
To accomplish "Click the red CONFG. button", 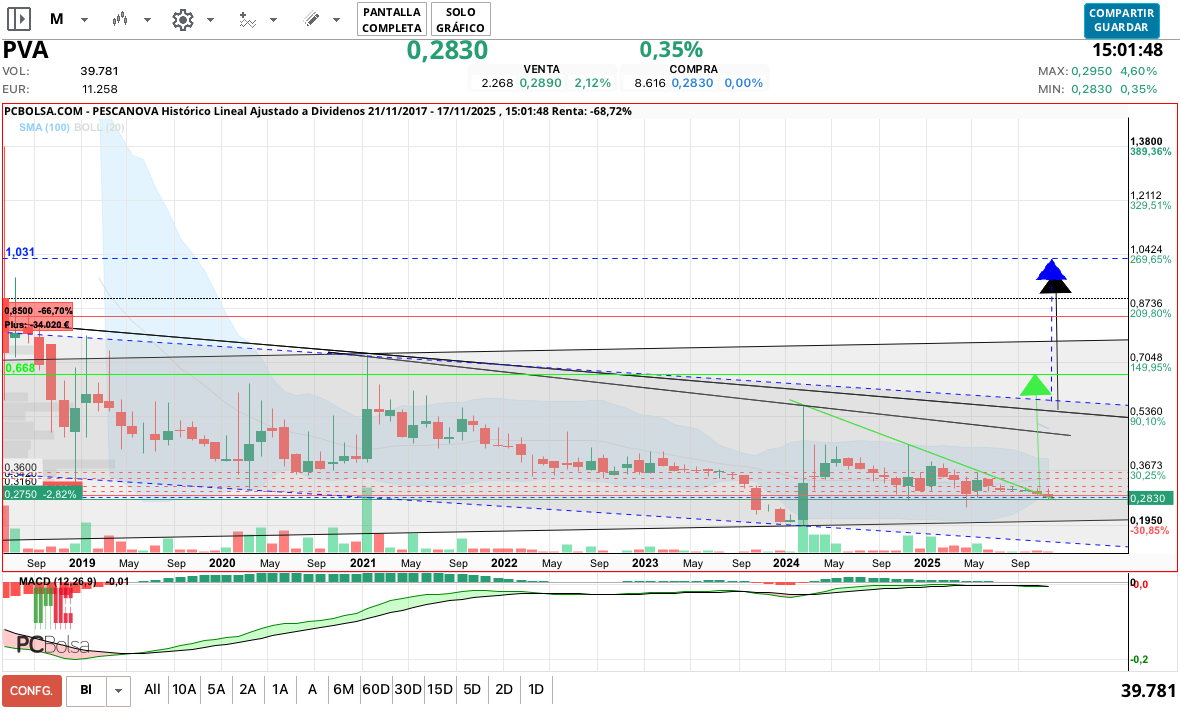I will click(x=31, y=690).
